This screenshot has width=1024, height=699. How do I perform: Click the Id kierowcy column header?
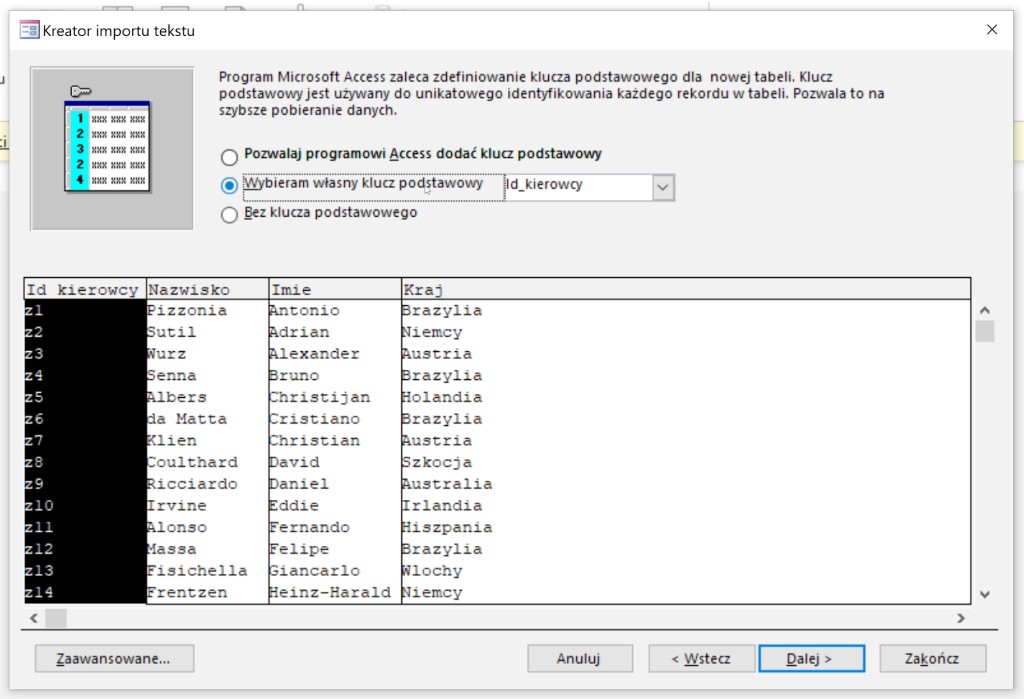(85, 289)
